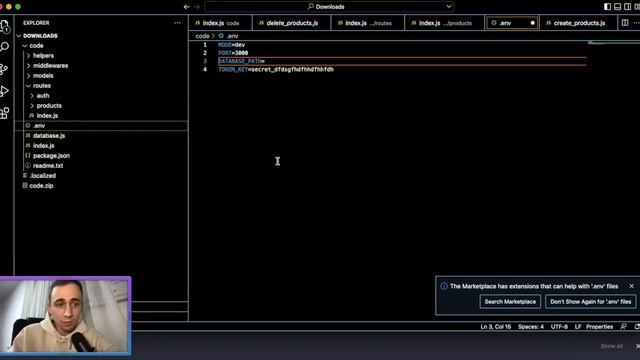
Task: Click the webcam overlay thumbnail
Action: click(x=65, y=316)
